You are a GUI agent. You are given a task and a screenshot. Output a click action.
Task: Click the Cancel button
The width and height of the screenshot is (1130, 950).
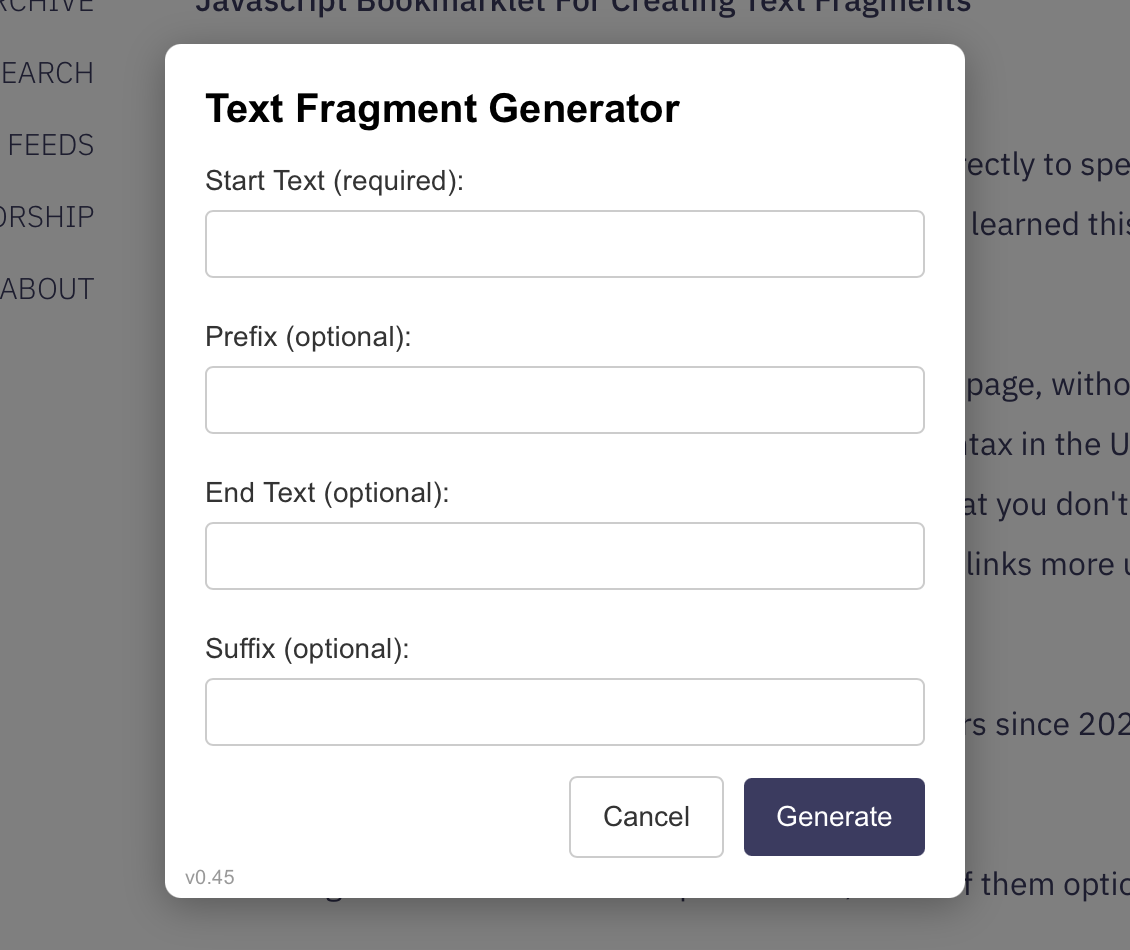[646, 816]
